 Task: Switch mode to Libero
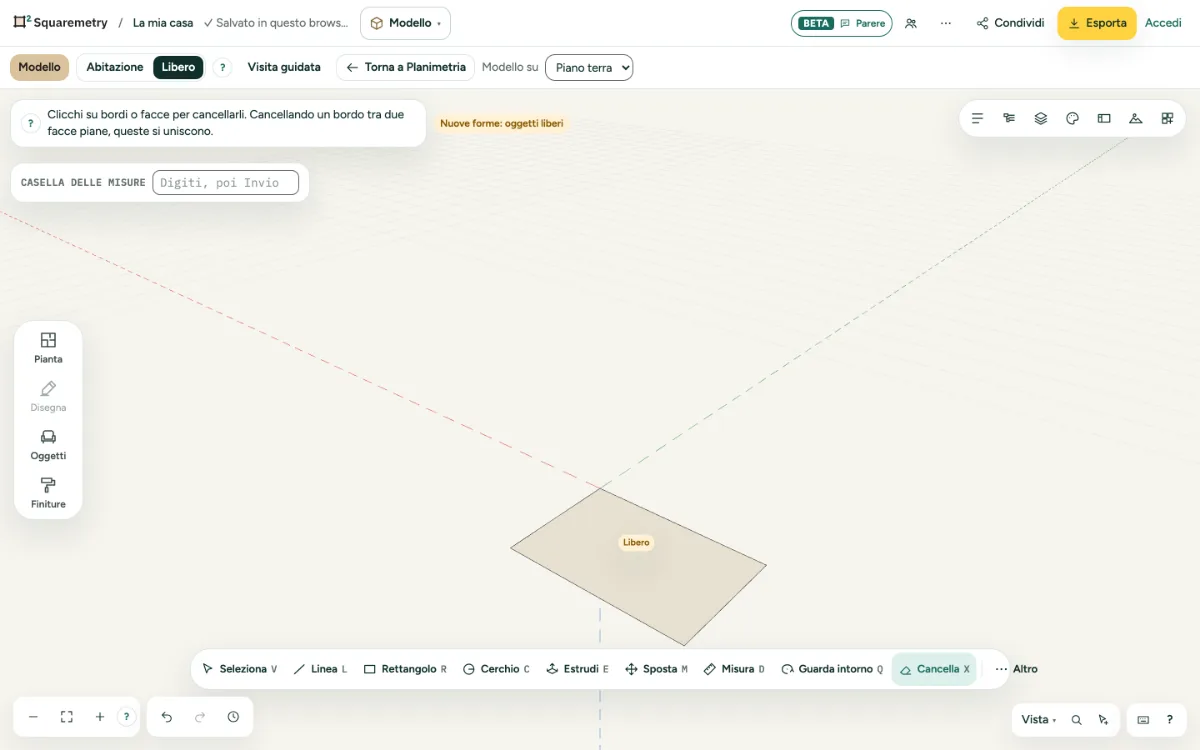point(179,67)
